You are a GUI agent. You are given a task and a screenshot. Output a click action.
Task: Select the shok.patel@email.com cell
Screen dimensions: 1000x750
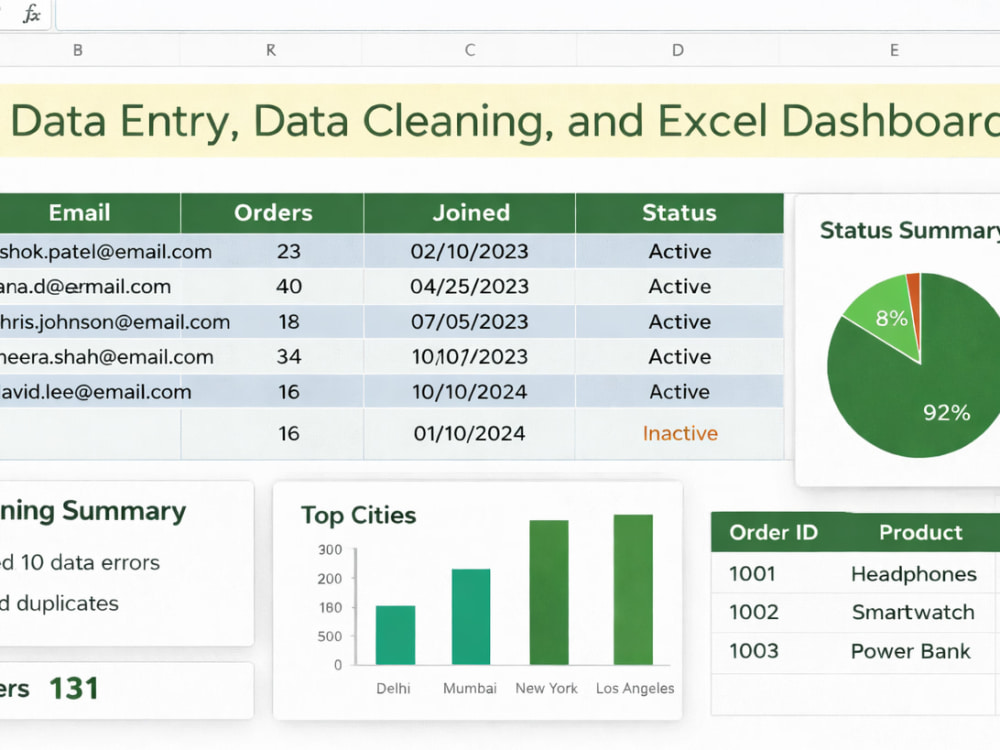click(90, 251)
